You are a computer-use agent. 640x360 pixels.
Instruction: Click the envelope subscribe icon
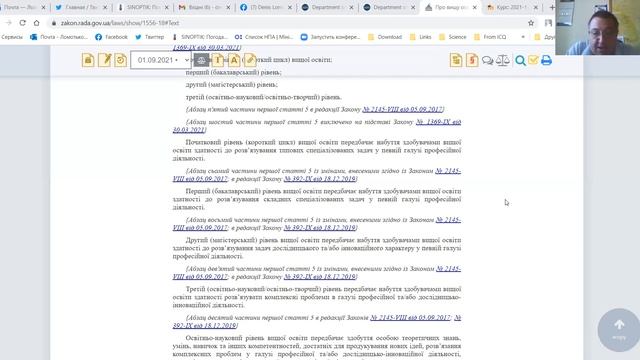pyautogui.click(x=533, y=60)
